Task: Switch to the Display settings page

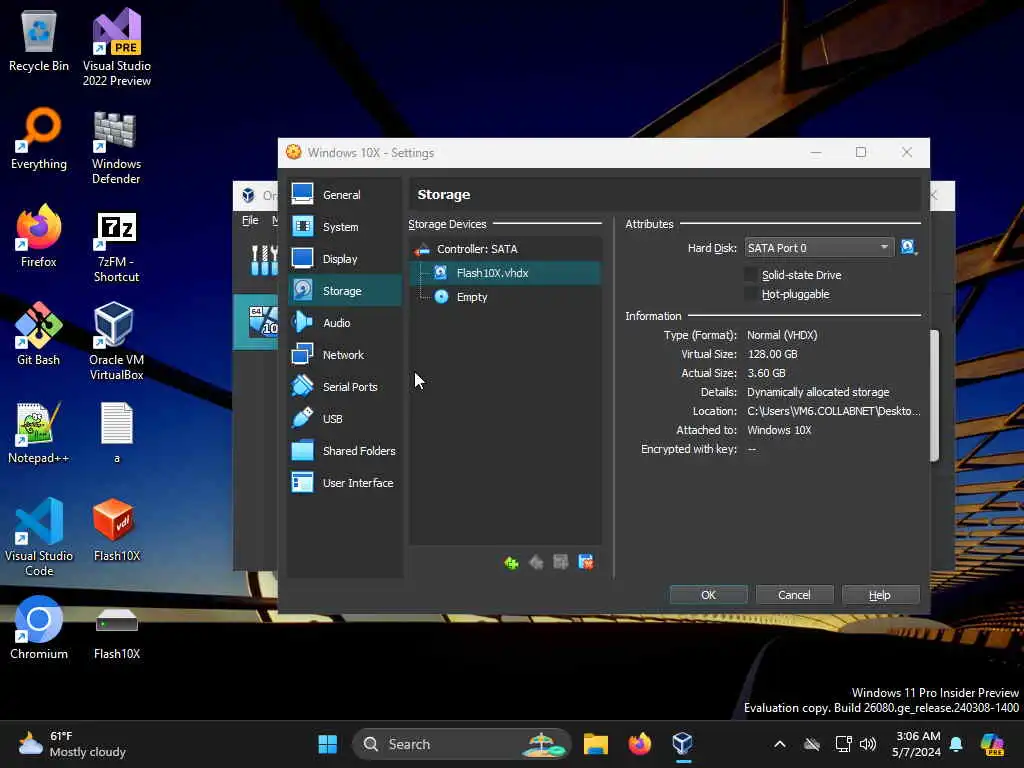Action: (345, 259)
